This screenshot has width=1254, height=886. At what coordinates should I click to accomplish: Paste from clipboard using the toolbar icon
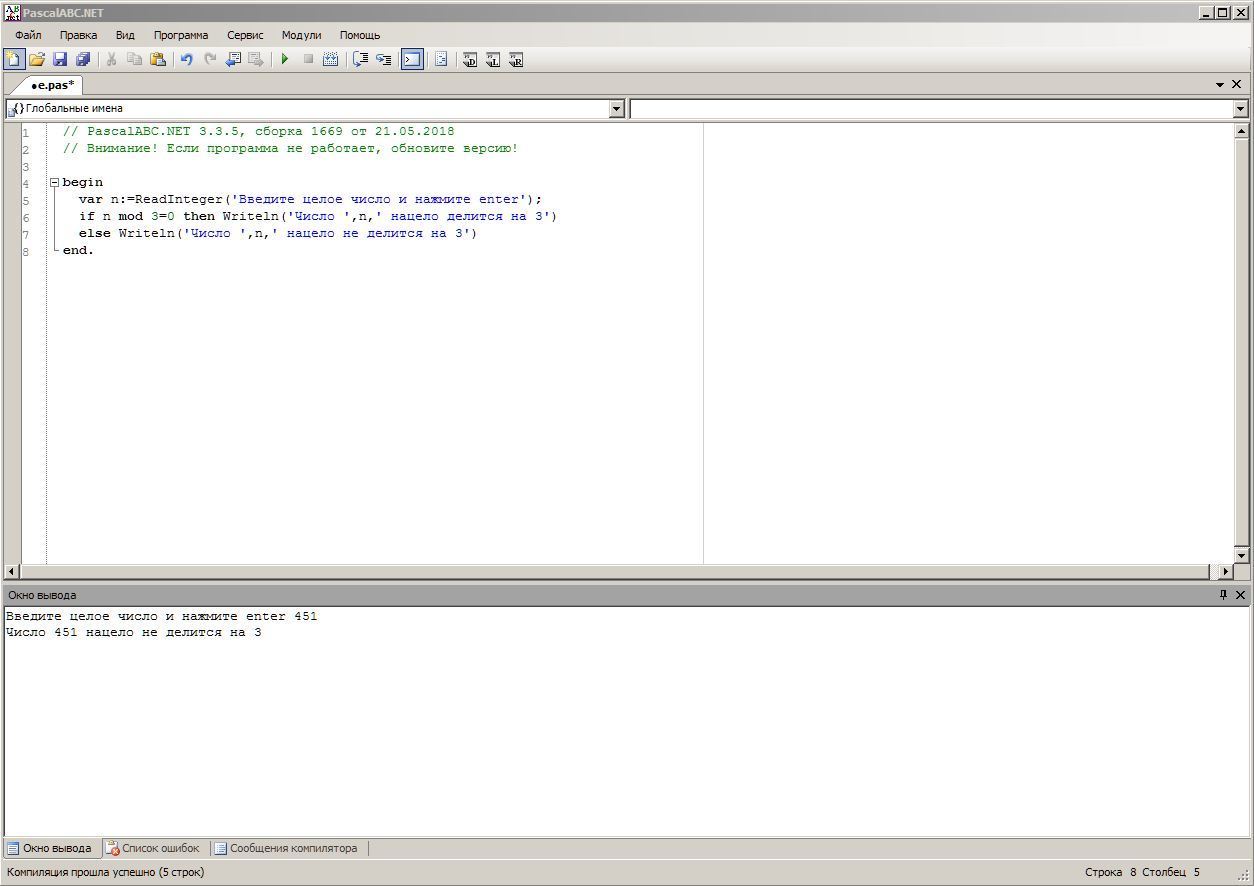(x=158, y=60)
